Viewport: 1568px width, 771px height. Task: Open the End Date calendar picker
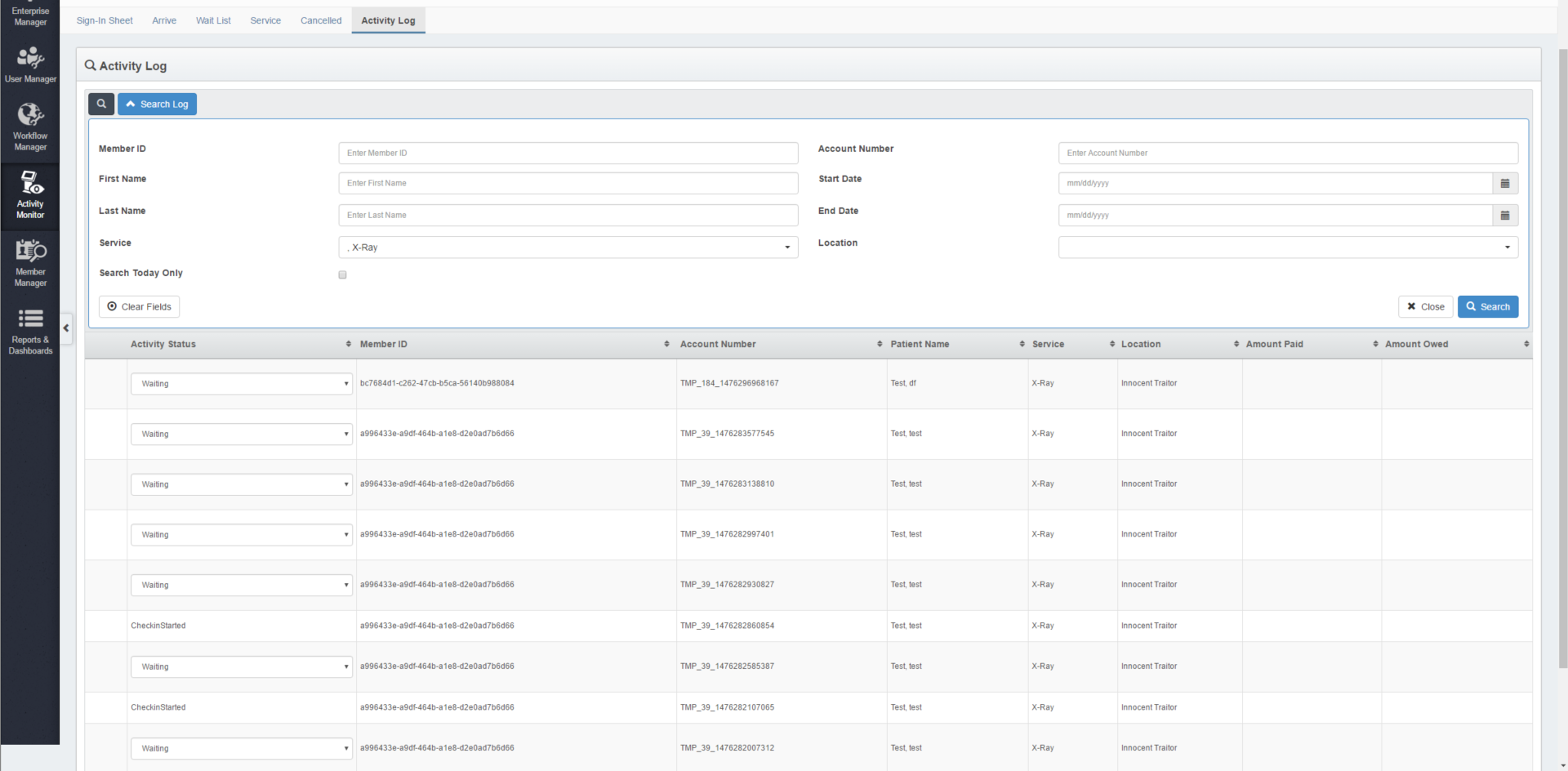(x=1504, y=216)
